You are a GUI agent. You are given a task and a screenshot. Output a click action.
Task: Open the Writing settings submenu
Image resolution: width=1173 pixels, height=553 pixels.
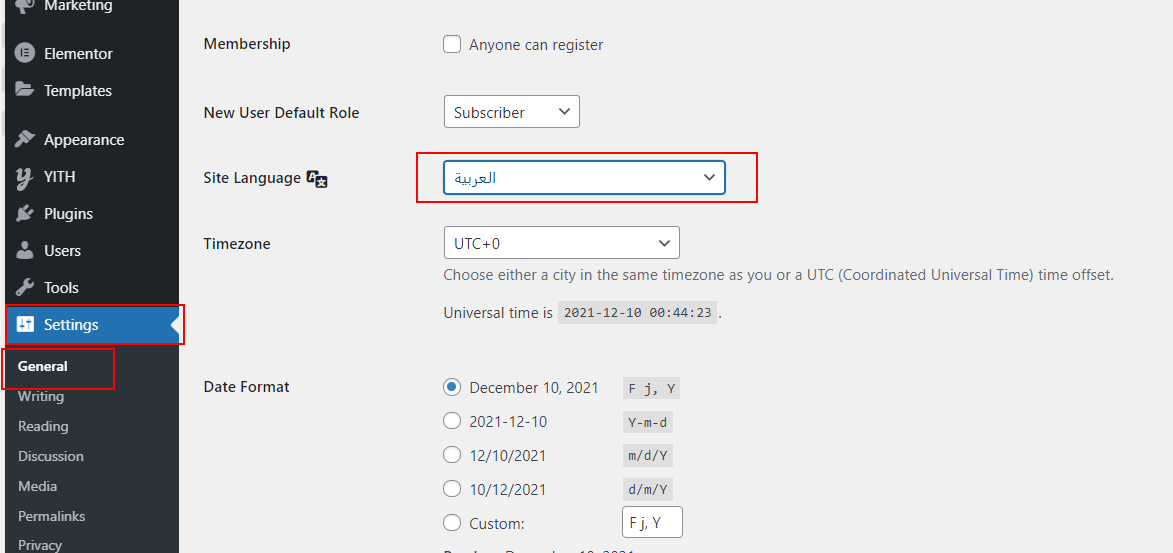coord(41,397)
